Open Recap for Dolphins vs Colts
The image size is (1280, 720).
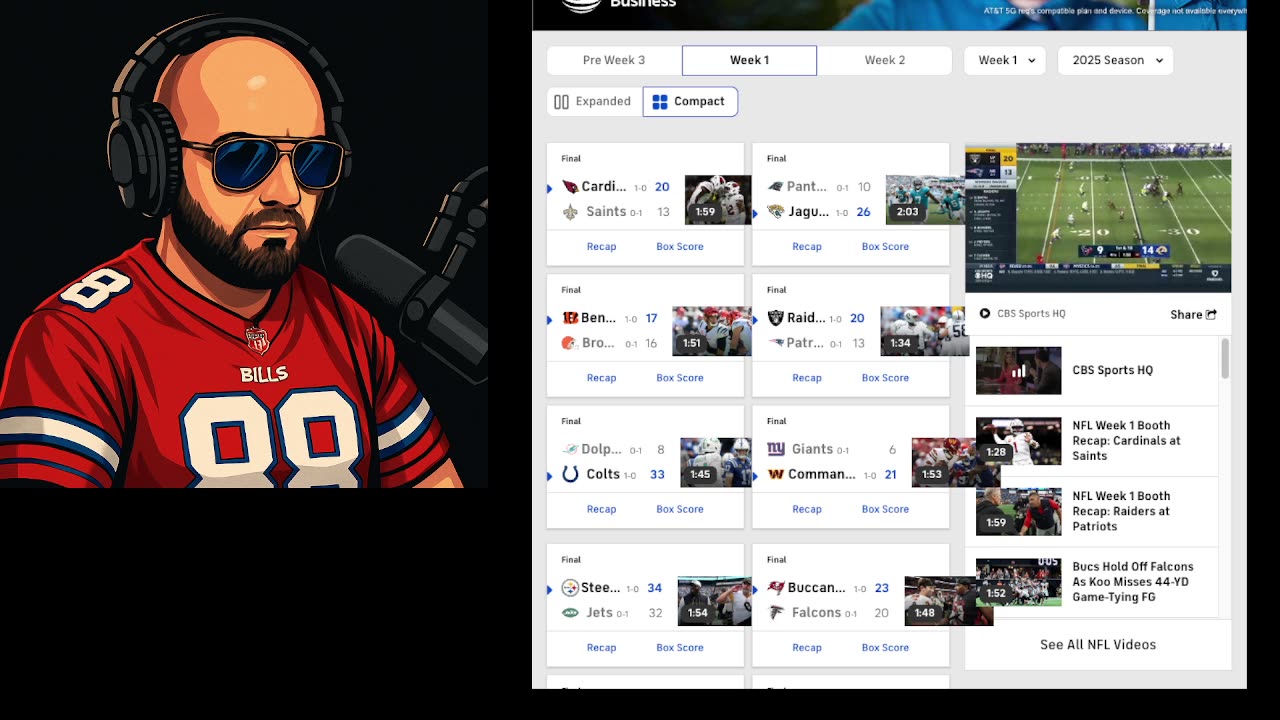pyautogui.click(x=601, y=509)
